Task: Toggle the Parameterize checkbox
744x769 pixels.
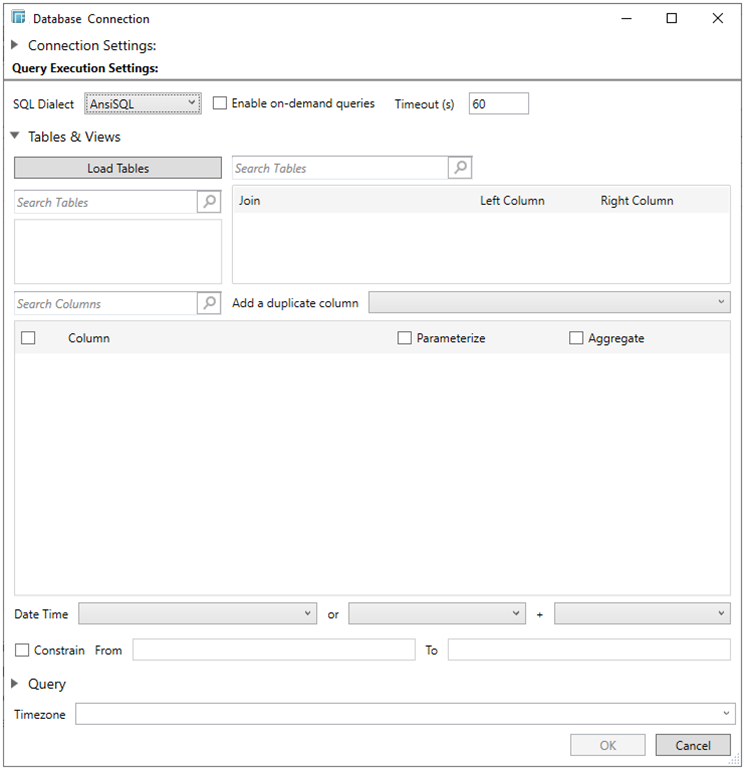Action: (x=404, y=338)
